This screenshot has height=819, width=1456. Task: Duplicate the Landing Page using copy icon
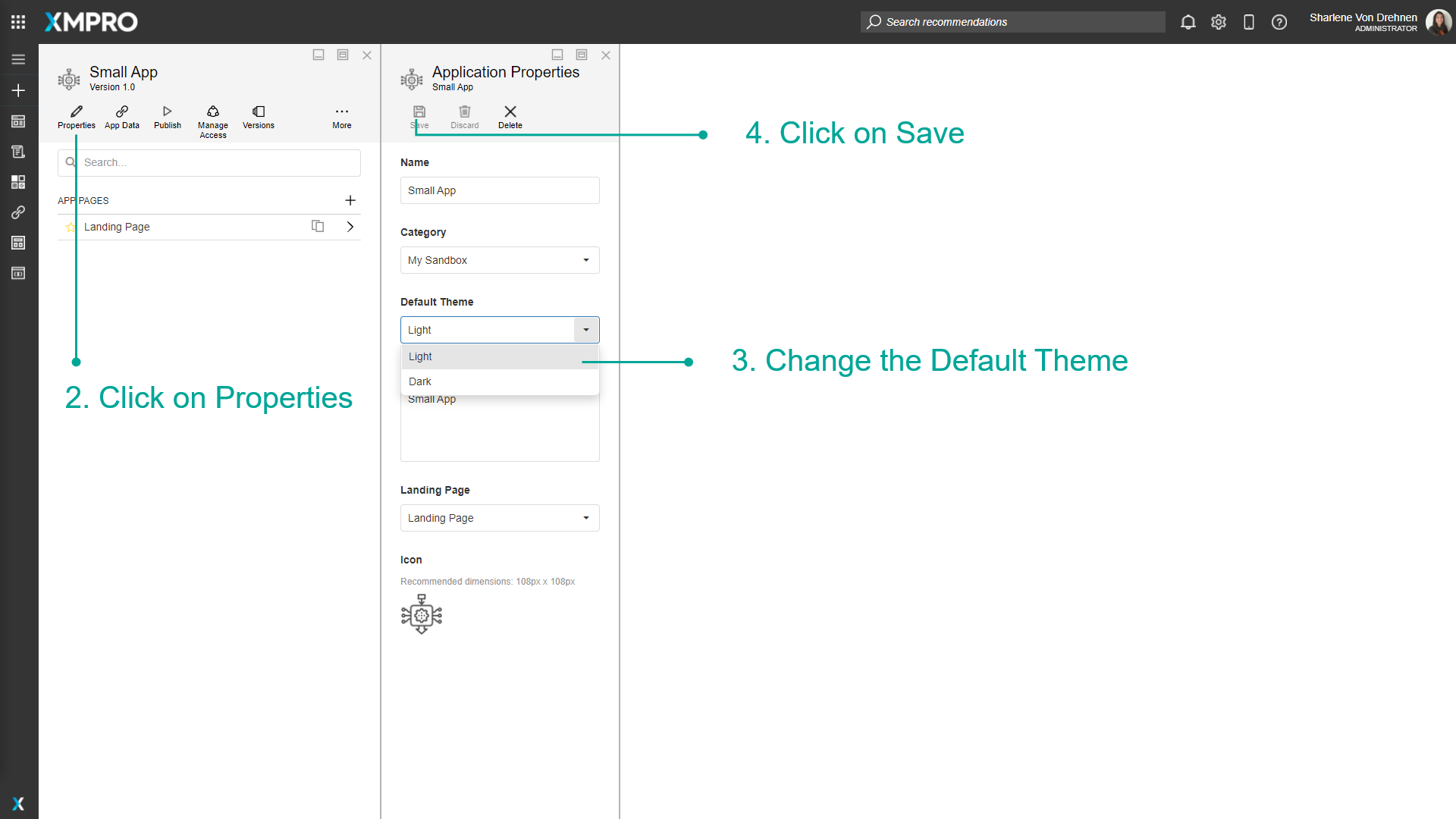[x=318, y=226]
